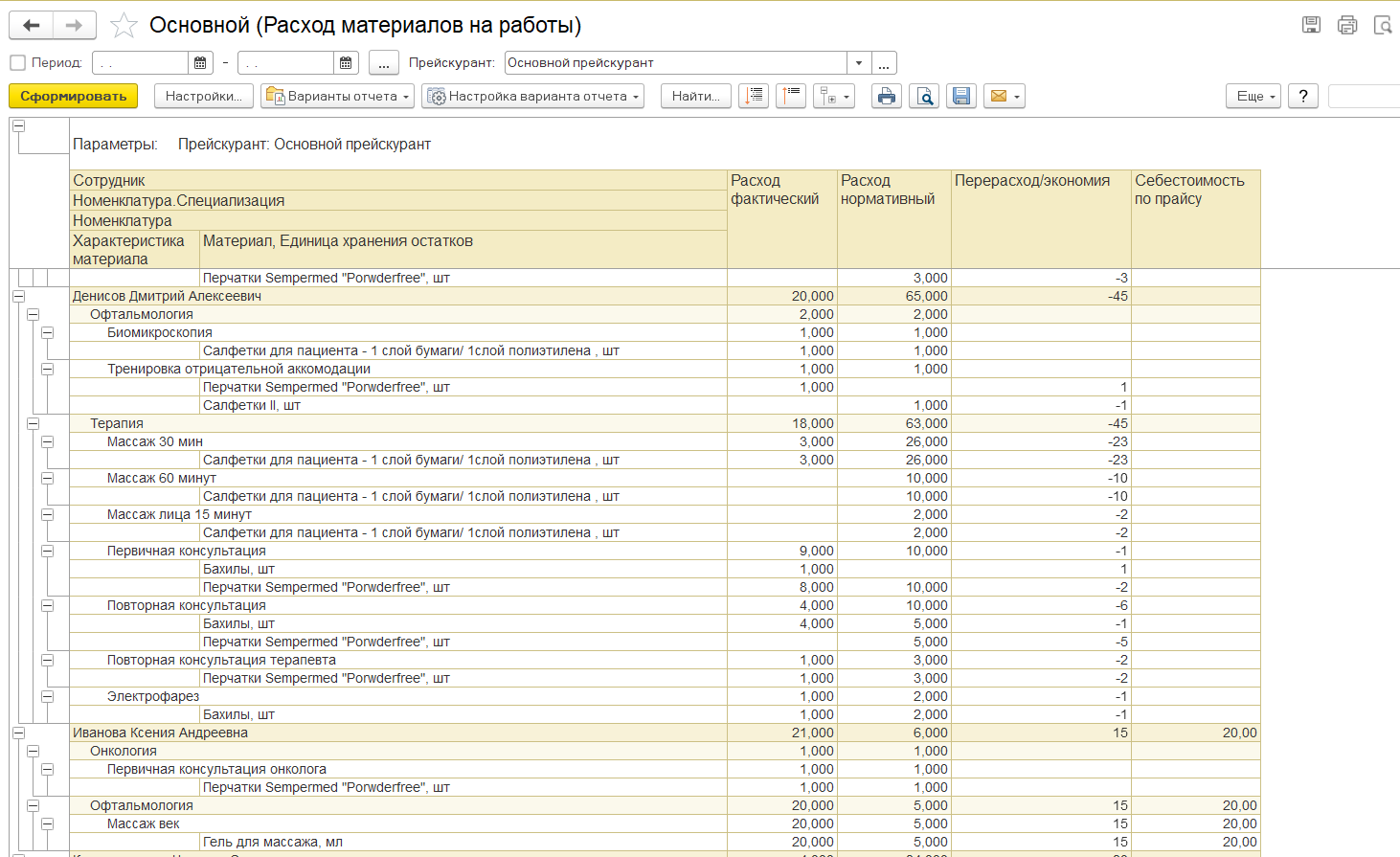Collapse Тренировка отрицательной аккомодации group
The height and width of the screenshot is (857, 1400).
47,369
